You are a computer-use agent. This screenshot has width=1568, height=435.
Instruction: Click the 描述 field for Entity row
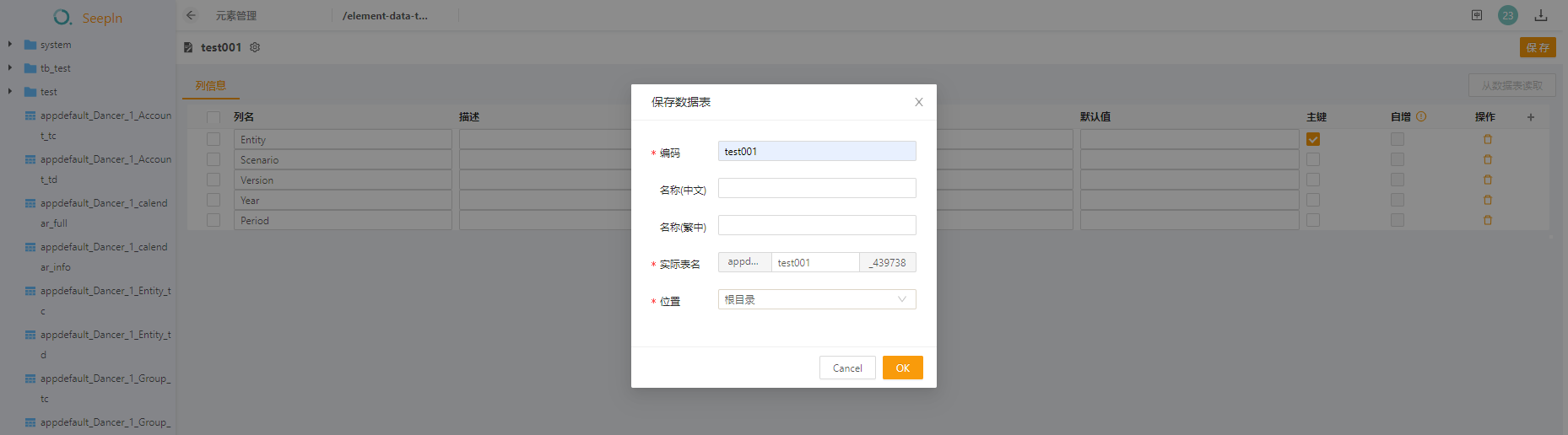pos(545,139)
